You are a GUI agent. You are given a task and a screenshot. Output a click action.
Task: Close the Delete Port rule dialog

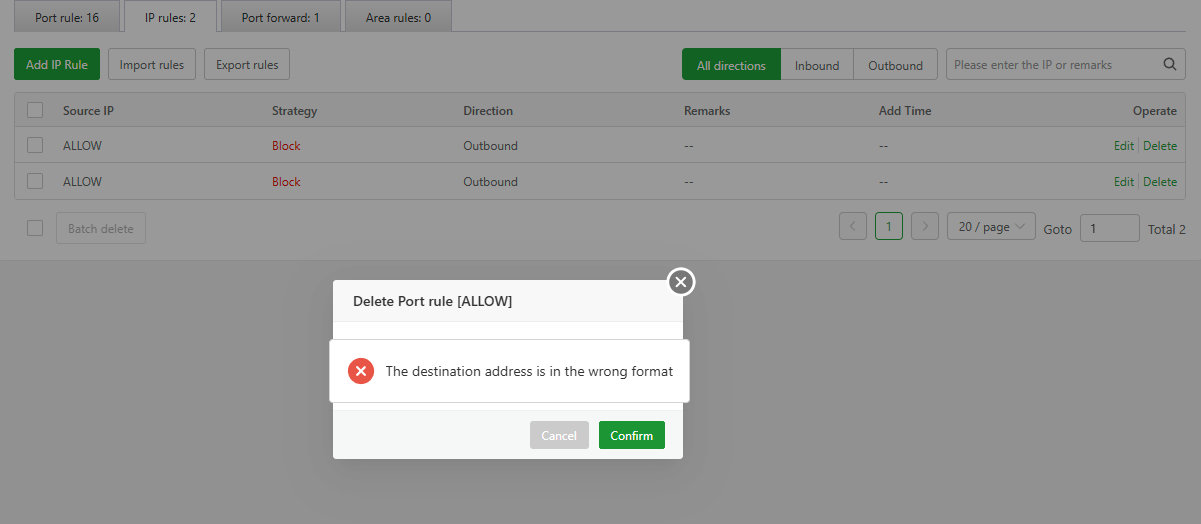click(x=681, y=282)
